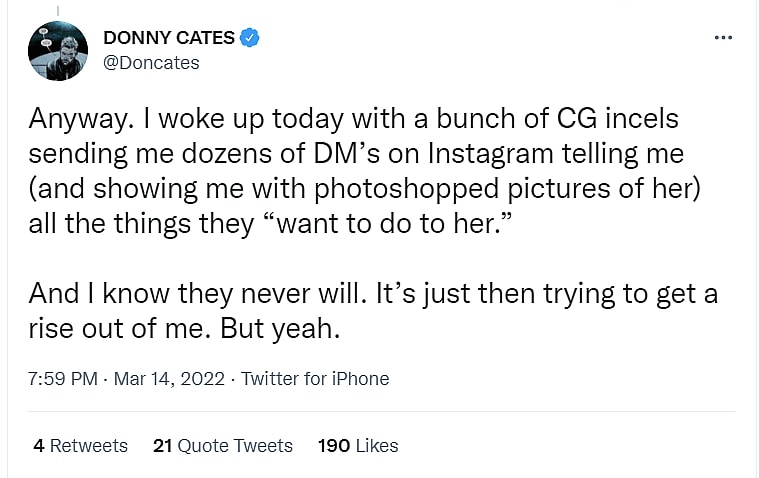Open the Twitter for iPhone source link
This screenshot has width=759, height=478.
coord(315,379)
